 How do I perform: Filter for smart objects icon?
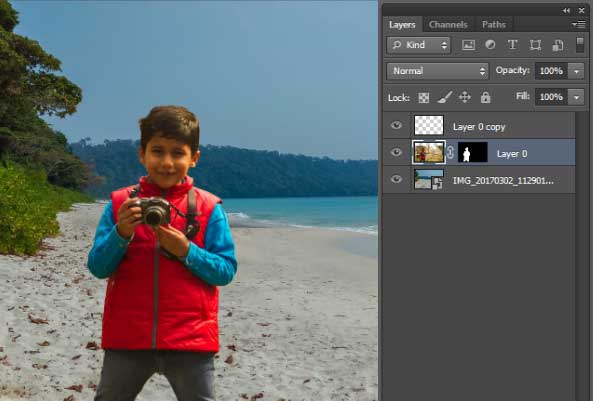557,45
